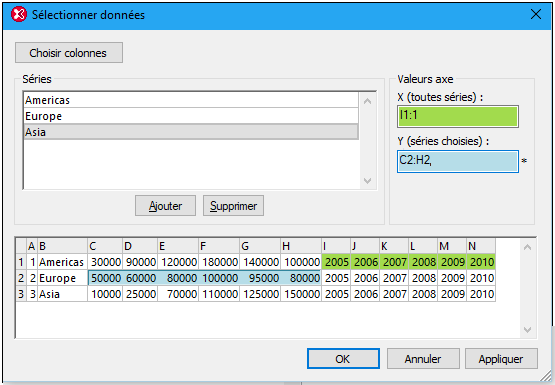
Task: Click the Annuler button
Action: 423,359
